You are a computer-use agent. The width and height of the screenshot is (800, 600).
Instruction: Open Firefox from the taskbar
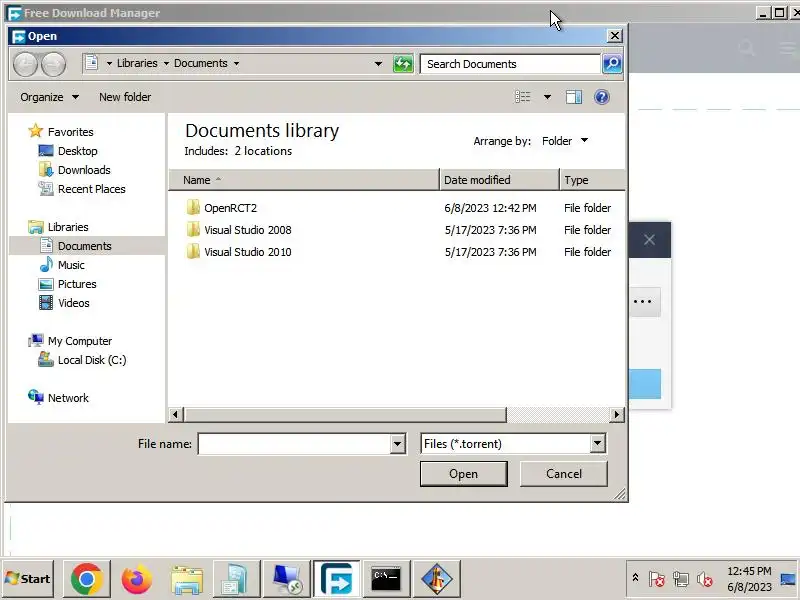(137, 579)
